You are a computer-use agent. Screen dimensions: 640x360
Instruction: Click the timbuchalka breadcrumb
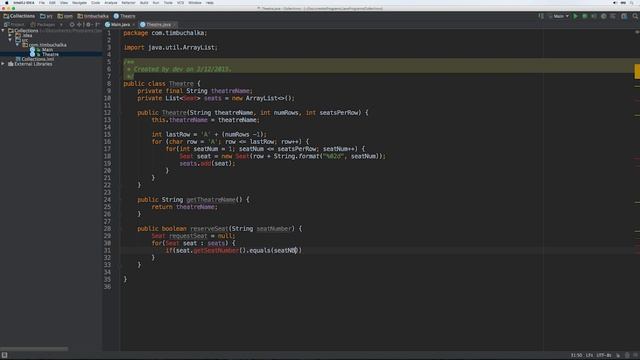click(93, 16)
